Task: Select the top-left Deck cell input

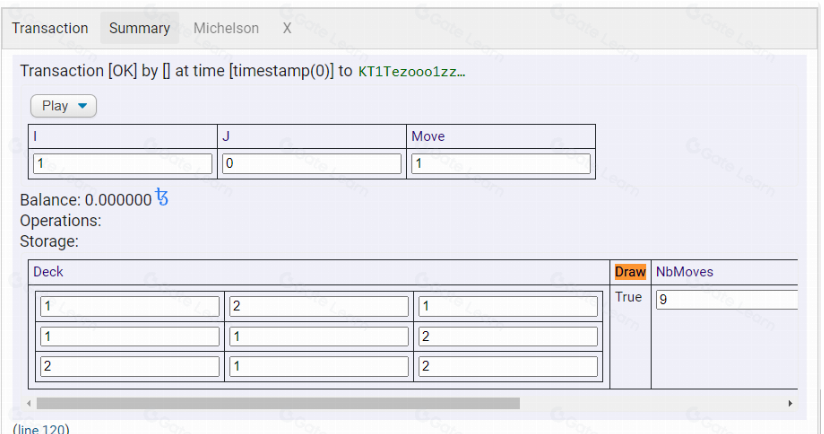Action: (x=129, y=307)
